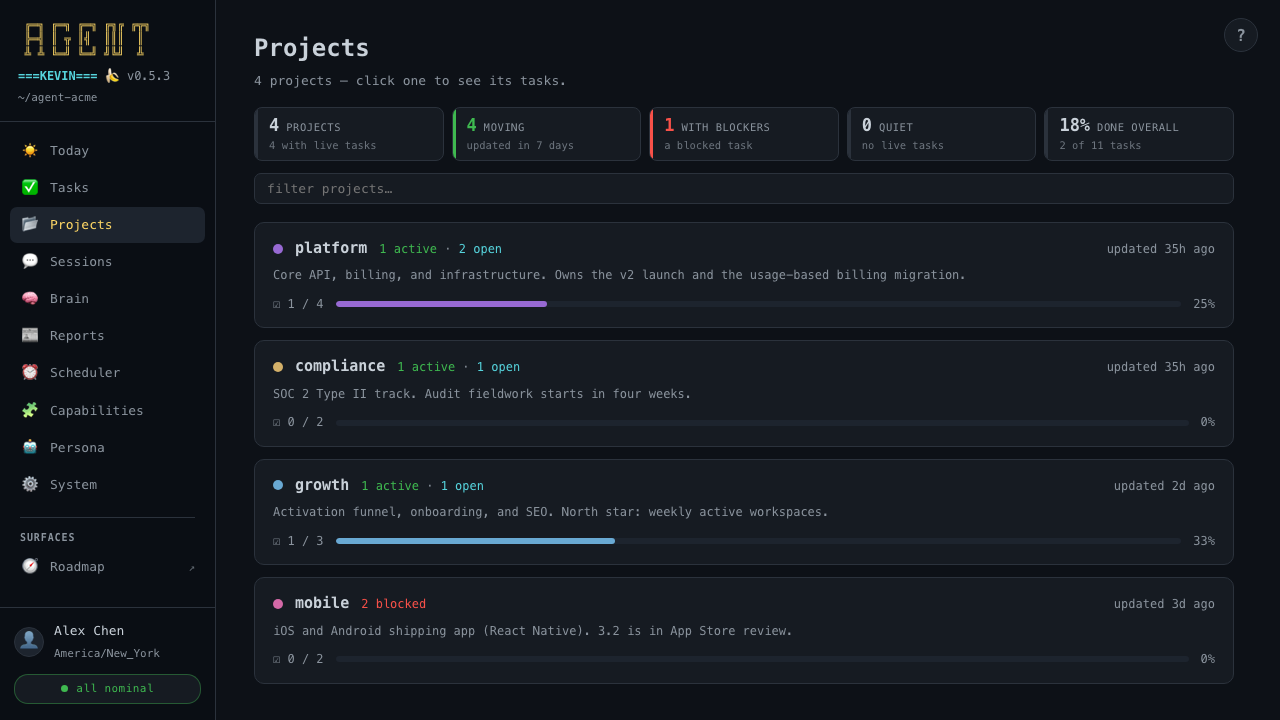1280x720 pixels.
Task: Click the AGENT logo
Action: (x=87, y=40)
